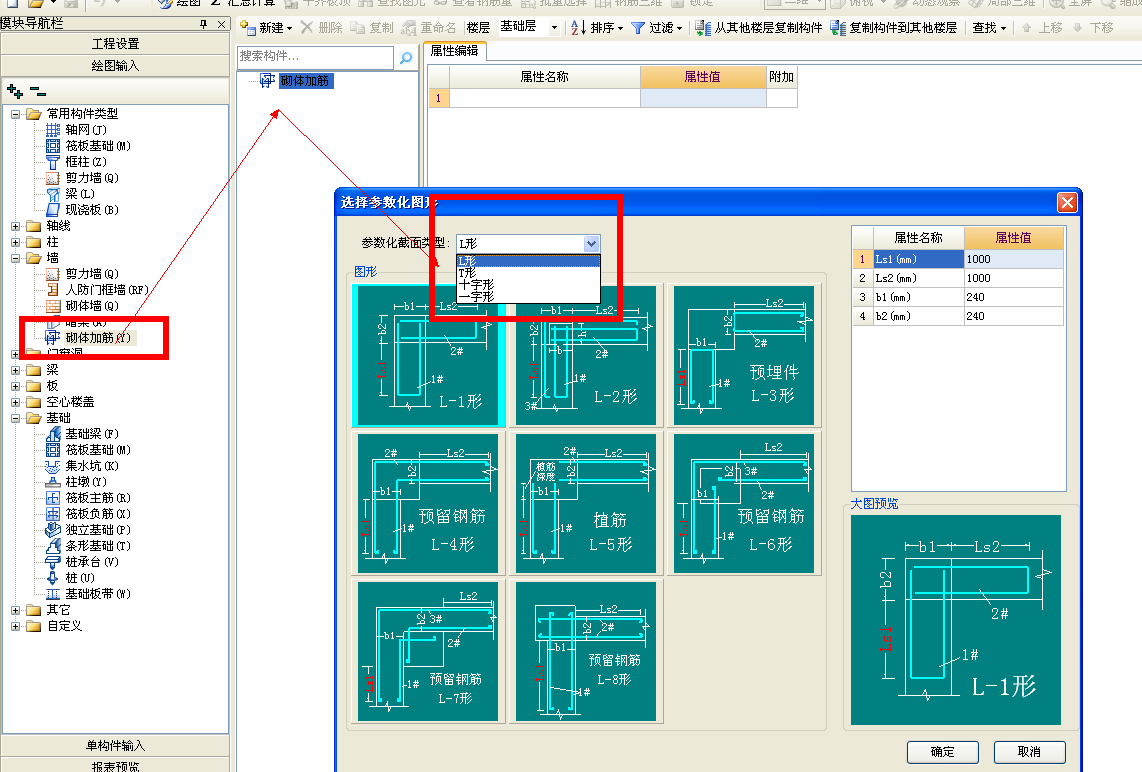This screenshot has width=1142, height=772.
Task: Open the 基础层 floor dropdown
Action: 554,28
